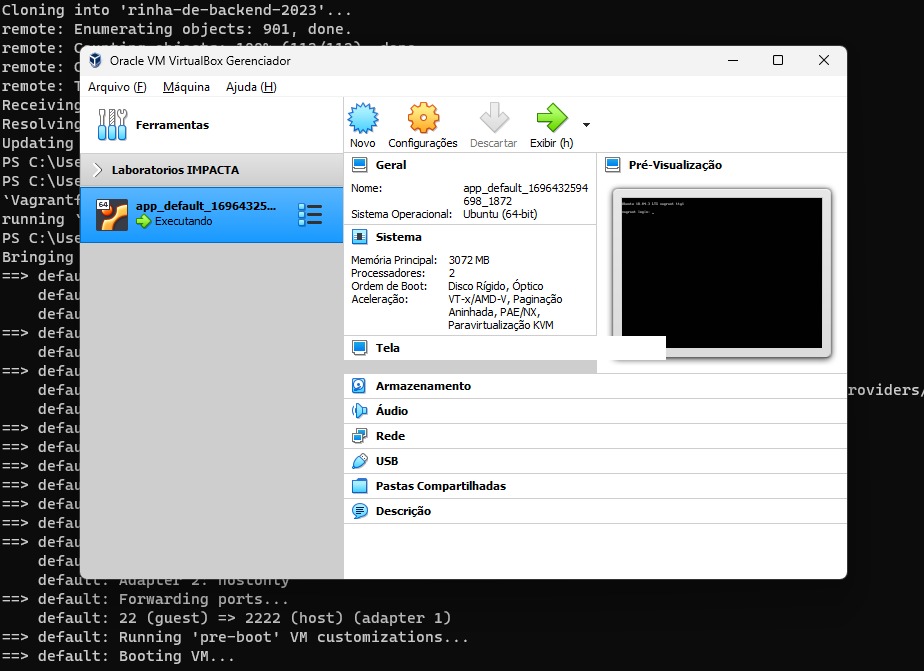Click the '3072 MB' memory value
The height and width of the screenshot is (671, 924).
coord(469,260)
